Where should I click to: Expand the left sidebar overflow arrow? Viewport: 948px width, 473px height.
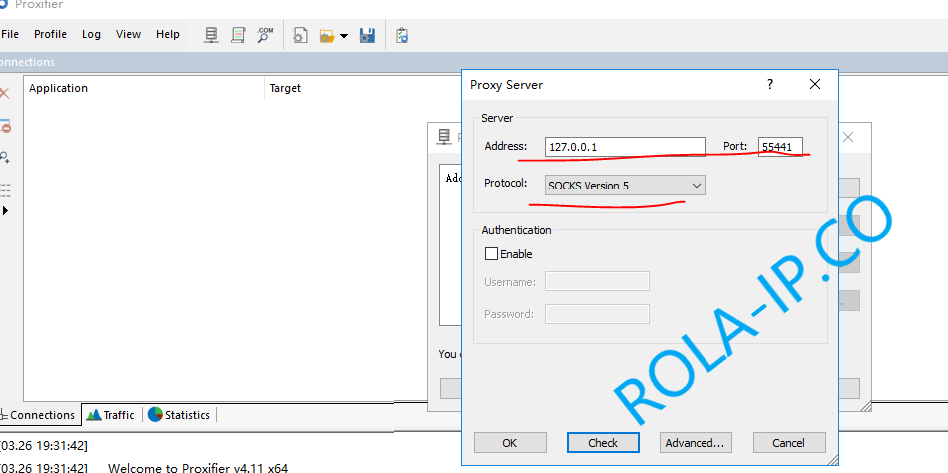pos(5,211)
